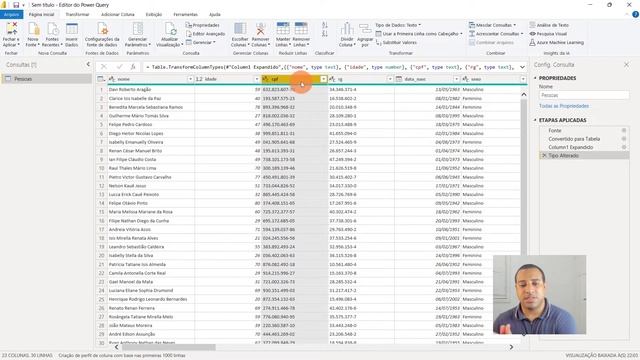Viewport: 640px width, 360px height.
Task: Click the save icon in title bar
Action: coord(16,5)
